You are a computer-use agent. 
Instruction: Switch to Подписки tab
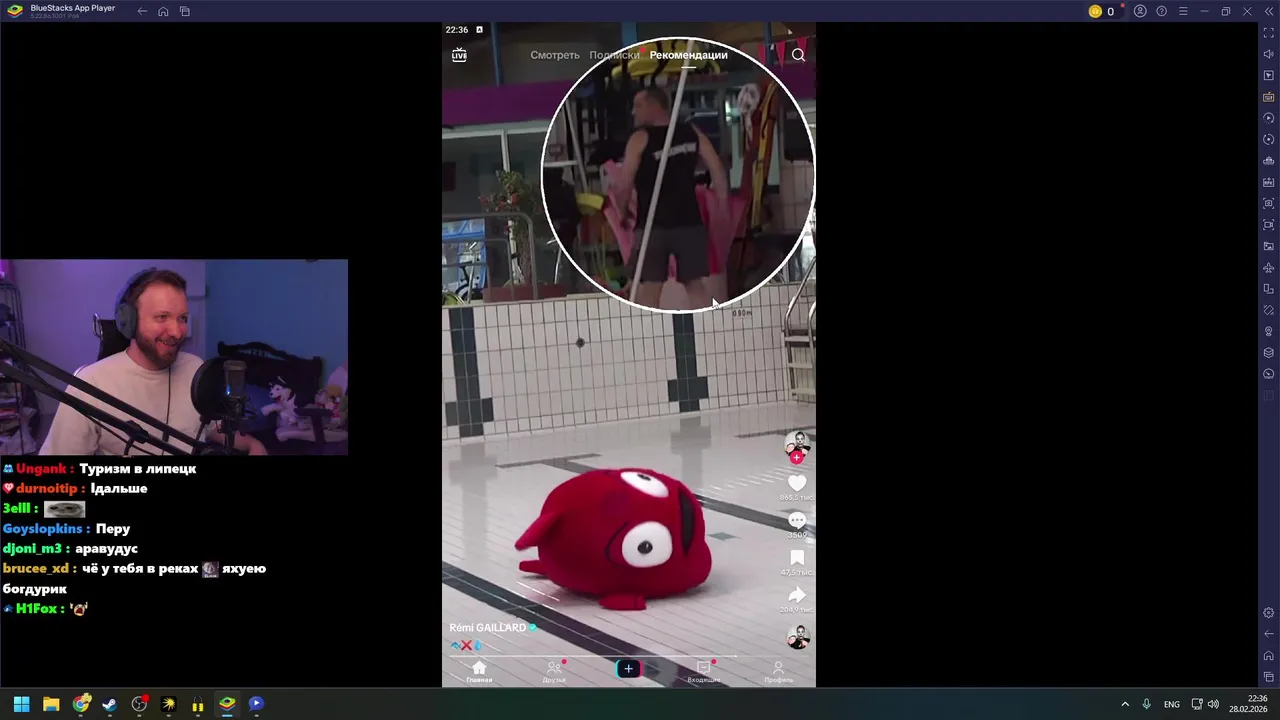pyautogui.click(x=614, y=55)
